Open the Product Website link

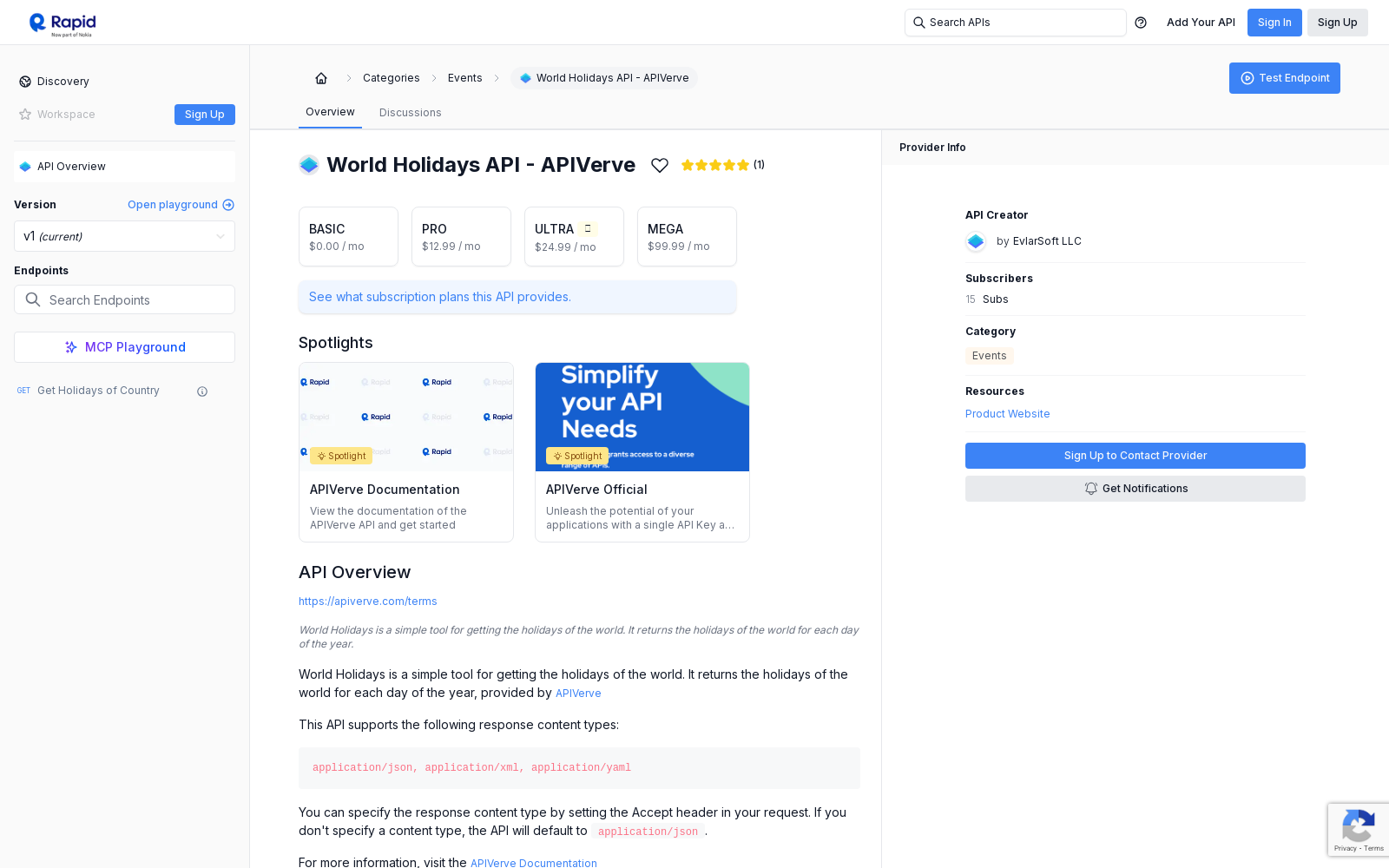1008,414
